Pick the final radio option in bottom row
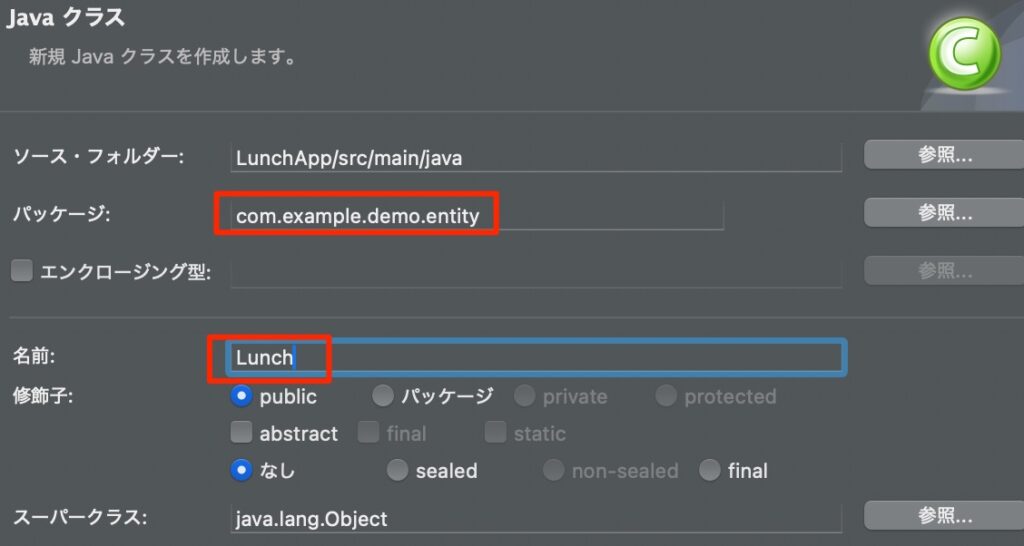The image size is (1024, 546). point(709,469)
